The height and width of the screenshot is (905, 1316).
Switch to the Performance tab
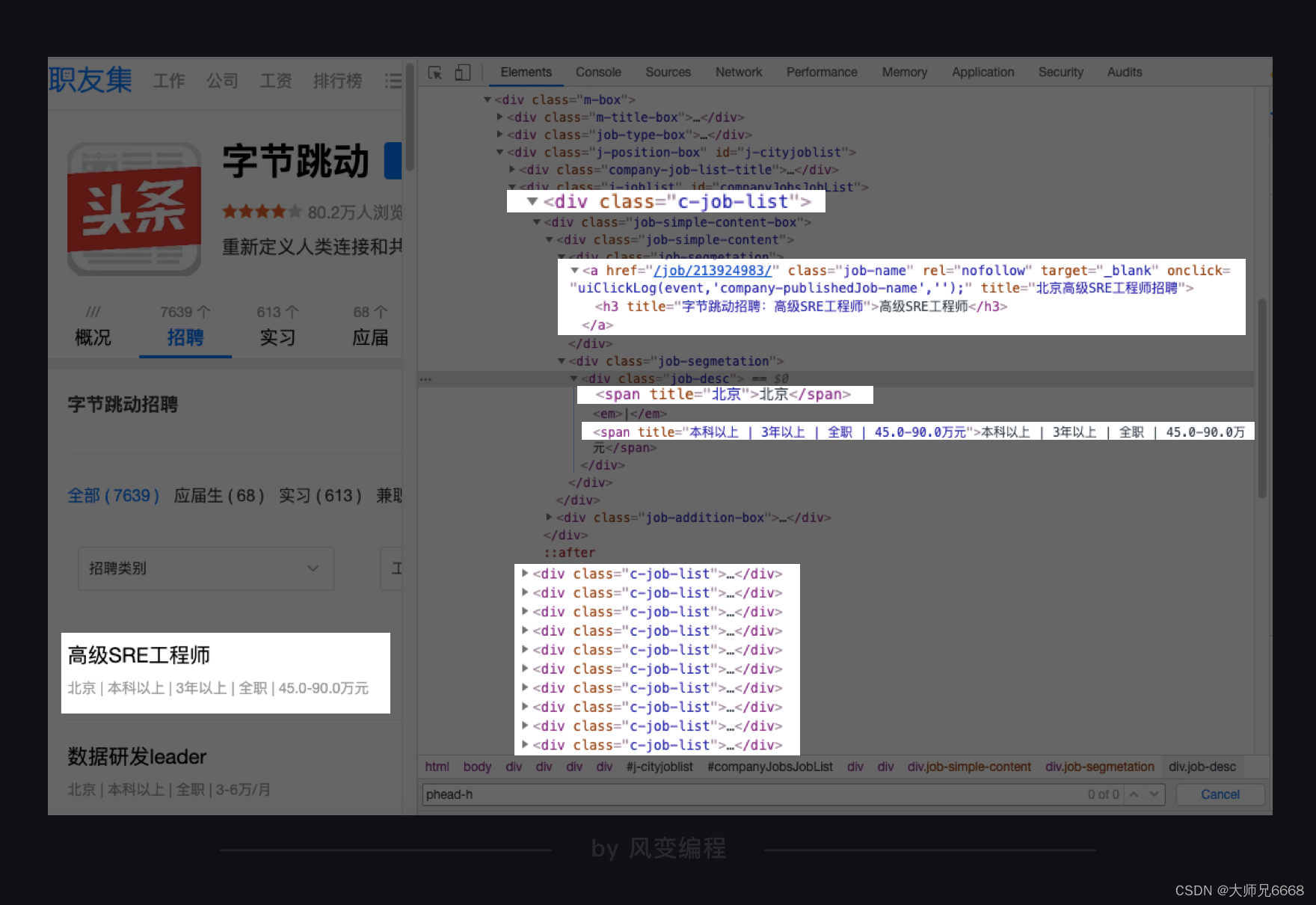pyautogui.click(x=822, y=73)
